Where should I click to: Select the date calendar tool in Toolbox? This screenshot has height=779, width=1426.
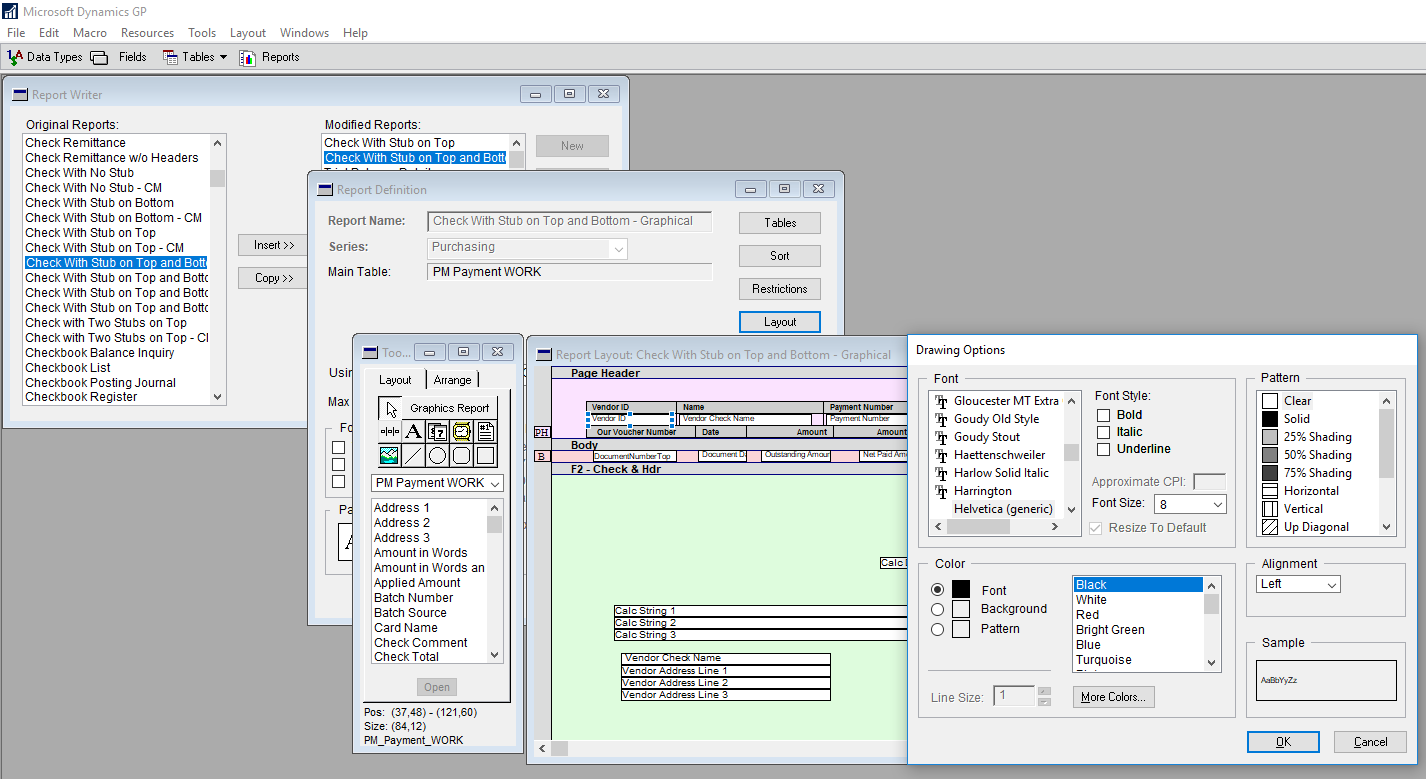(438, 432)
